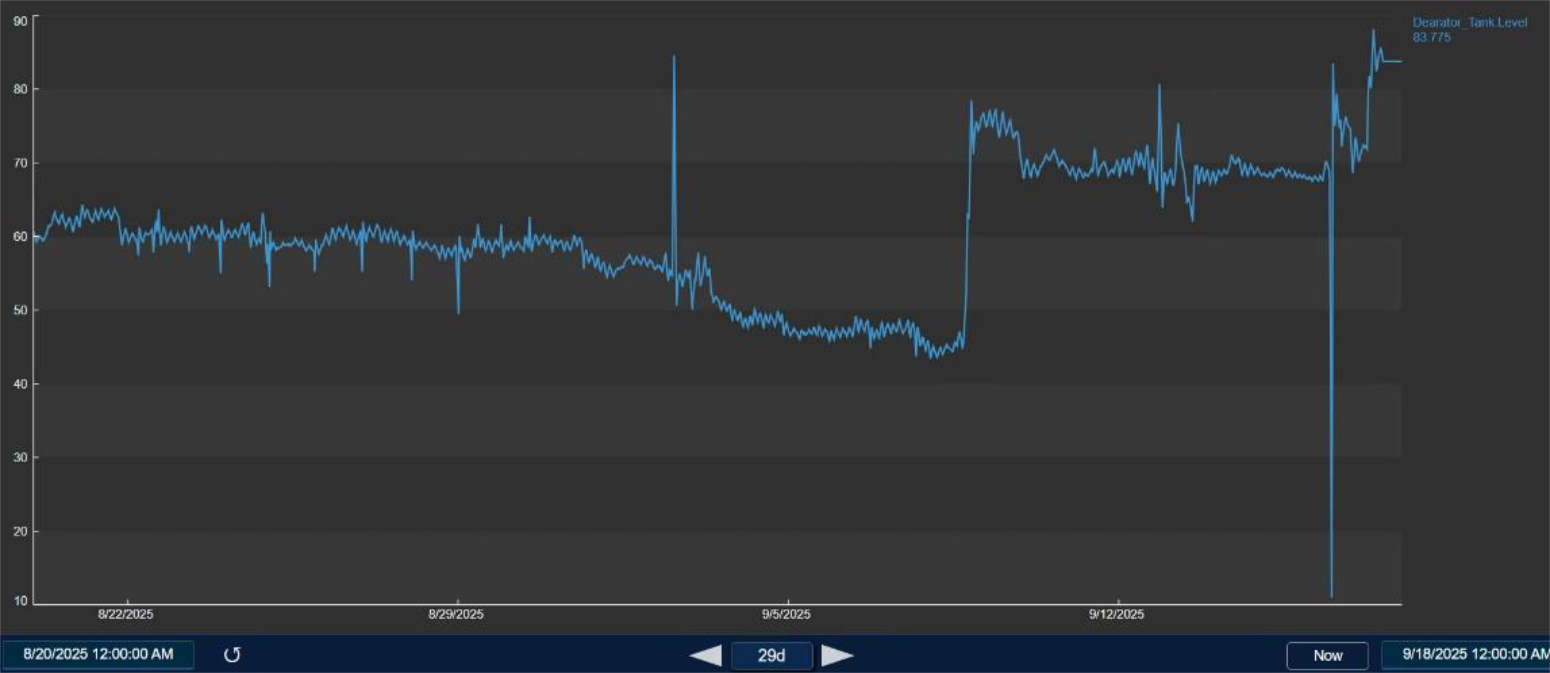Screen dimensions: 1550x673
Task: Edit the end date 9/18/2025 12:00:00 AM field
Action: (x=1466, y=655)
